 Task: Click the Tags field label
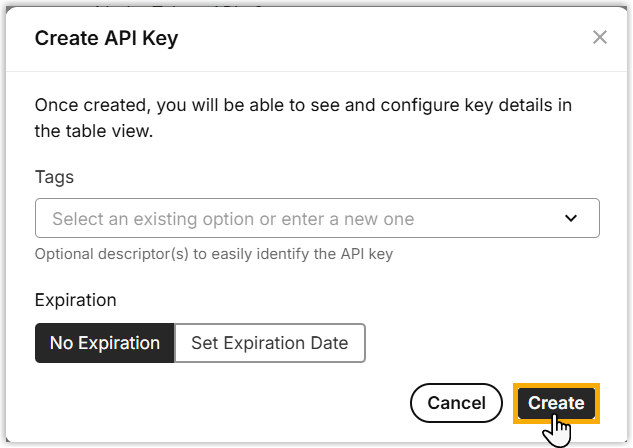click(x=54, y=177)
